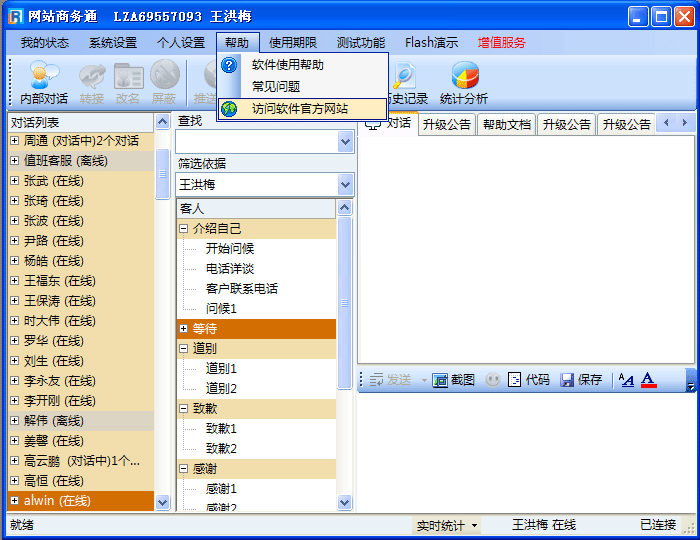Click the 截图 screenshot icon
700x540 pixels.
pos(440,380)
